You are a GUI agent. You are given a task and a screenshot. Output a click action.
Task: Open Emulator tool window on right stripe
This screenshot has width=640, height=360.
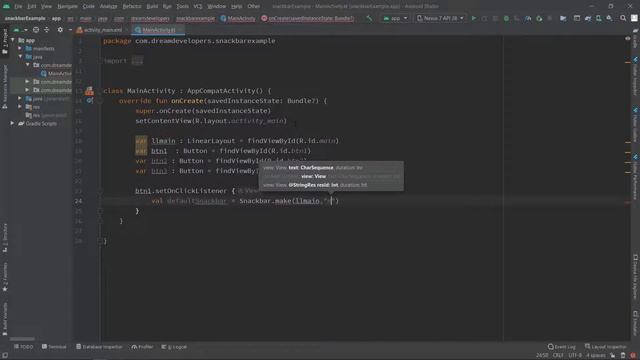[x=636, y=323]
